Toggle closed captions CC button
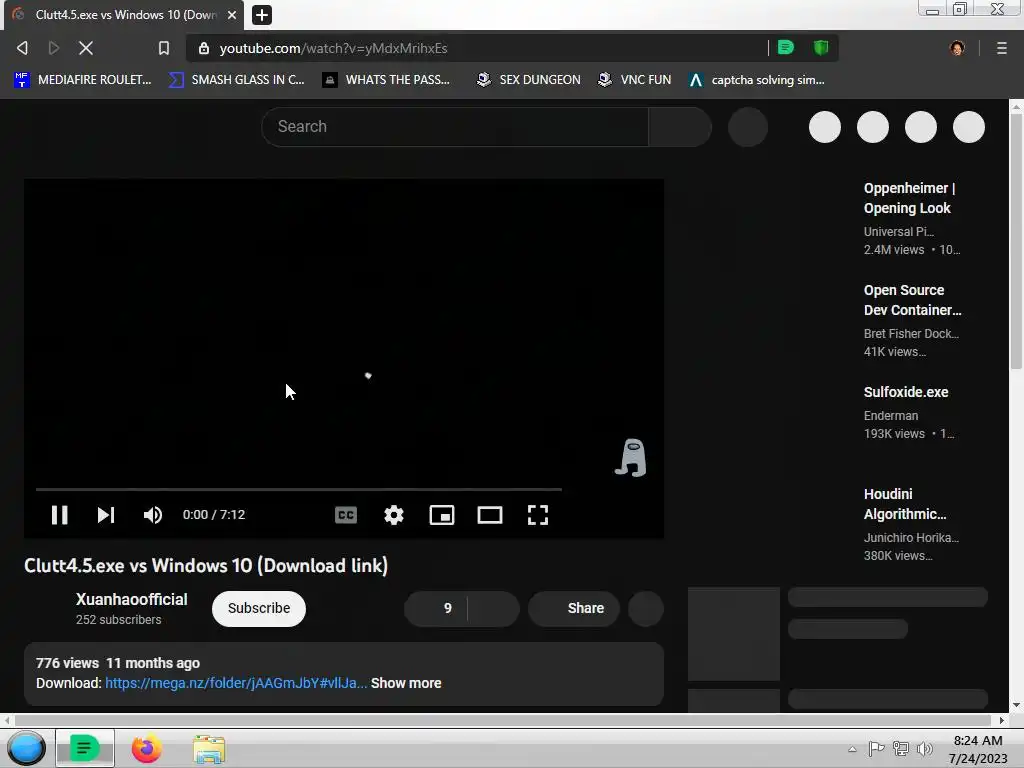1024x768 pixels. pyautogui.click(x=345, y=515)
